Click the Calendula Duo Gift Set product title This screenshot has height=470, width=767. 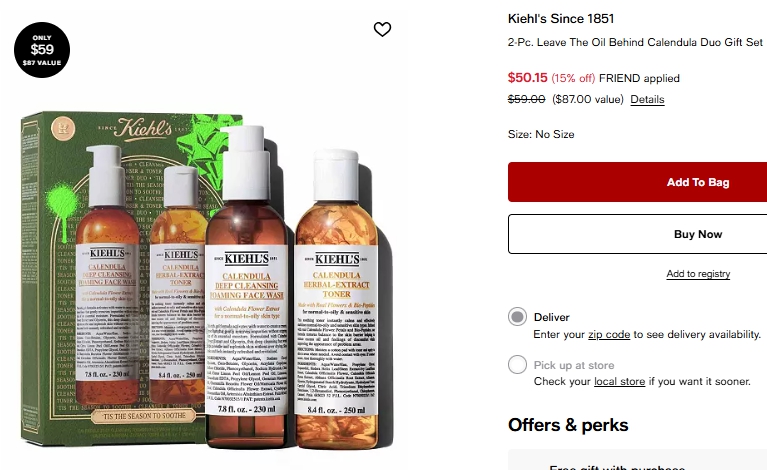[x=635, y=43]
